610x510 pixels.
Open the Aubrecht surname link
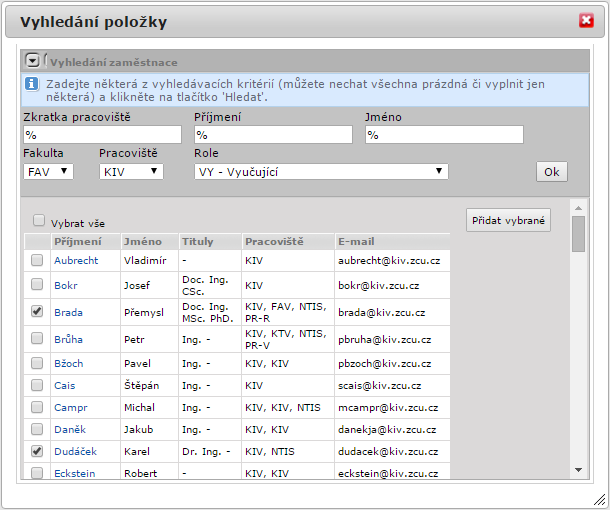click(x=76, y=260)
